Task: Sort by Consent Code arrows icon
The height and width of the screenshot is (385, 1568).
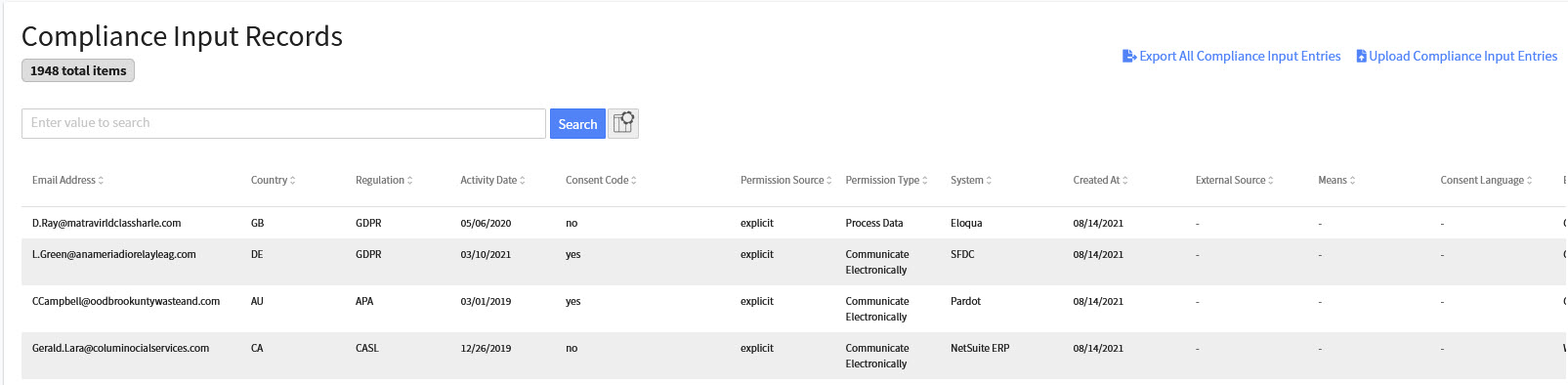Action: pyautogui.click(x=633, y=181)
